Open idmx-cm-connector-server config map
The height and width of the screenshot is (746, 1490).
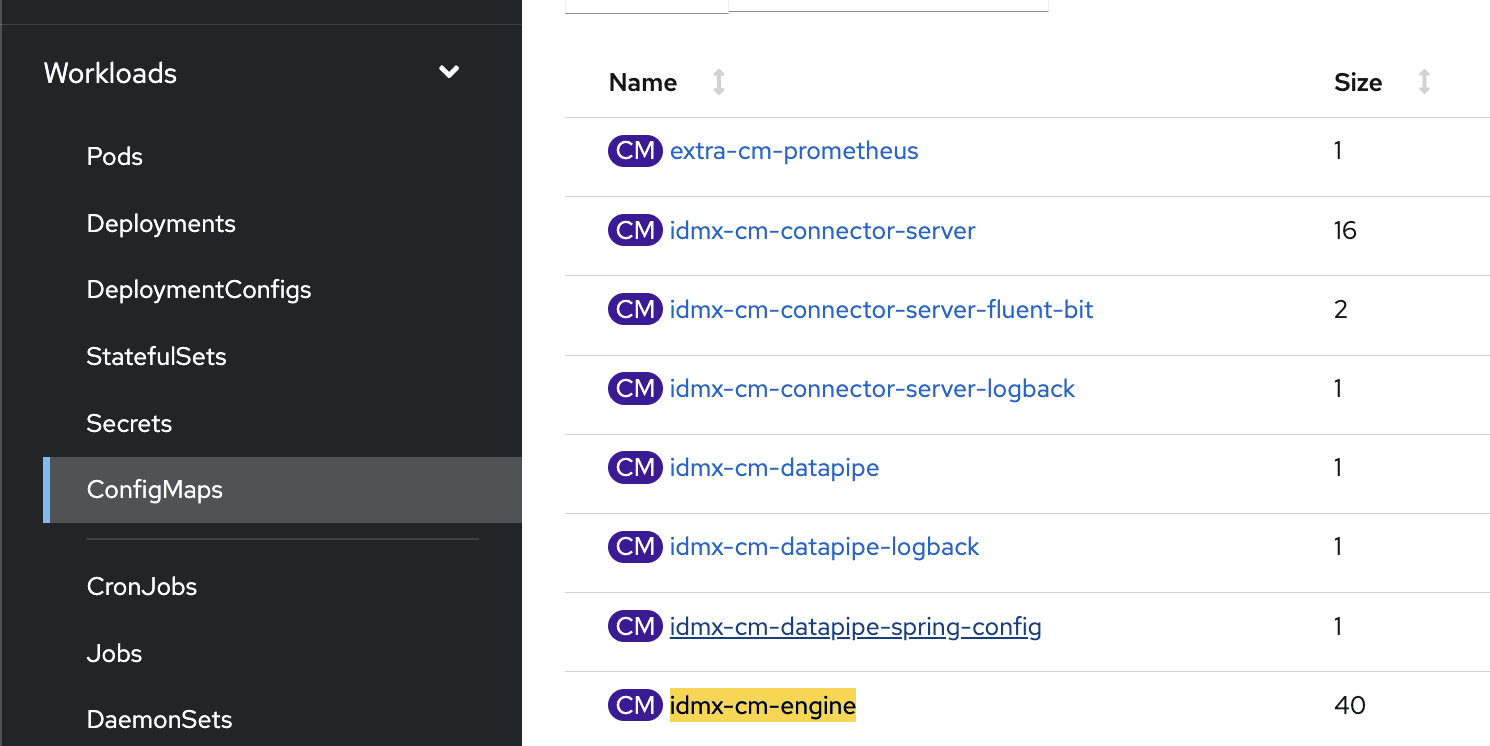[x=823, y=230]
